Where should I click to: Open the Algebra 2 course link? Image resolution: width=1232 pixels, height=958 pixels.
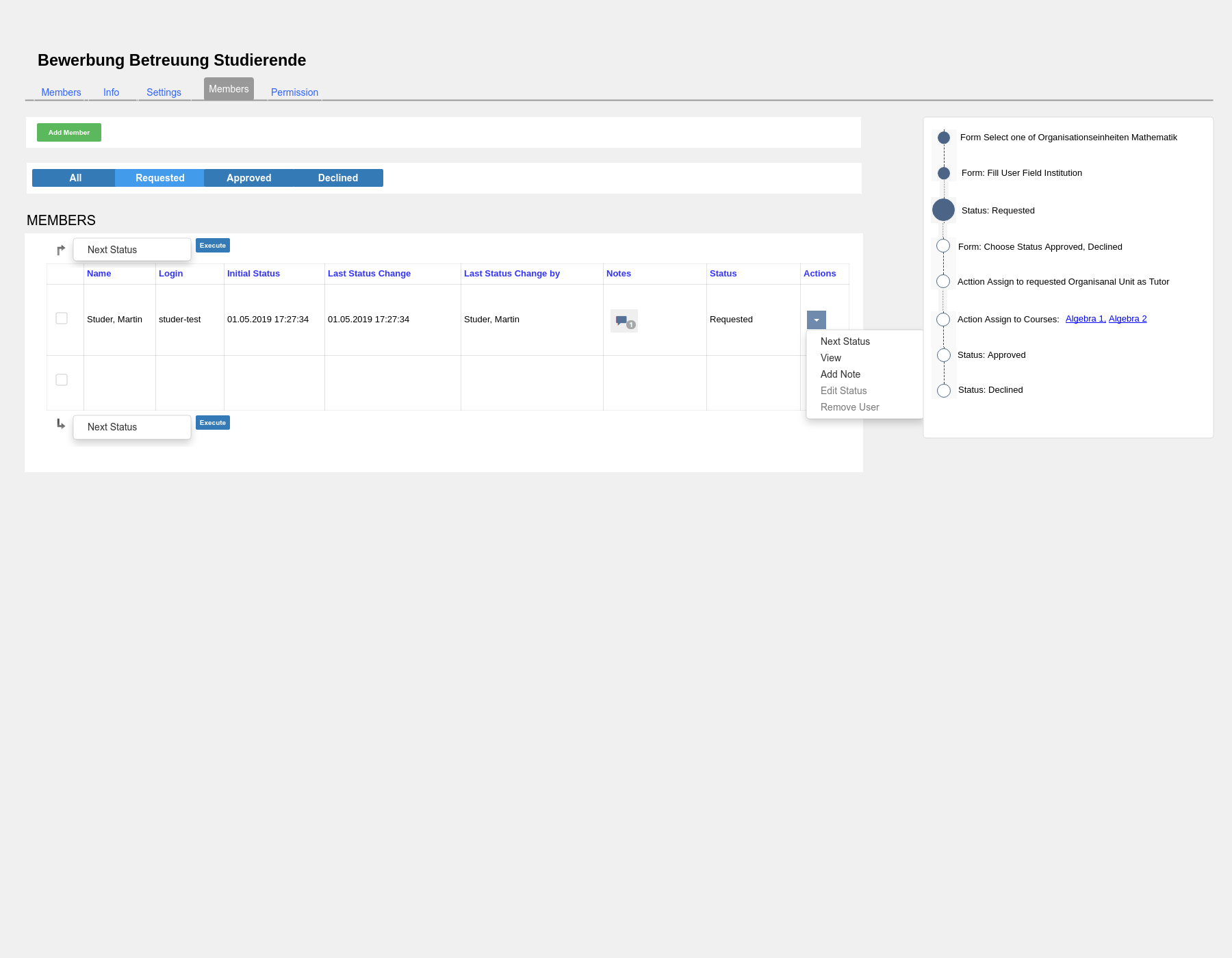click(1127, 319)
